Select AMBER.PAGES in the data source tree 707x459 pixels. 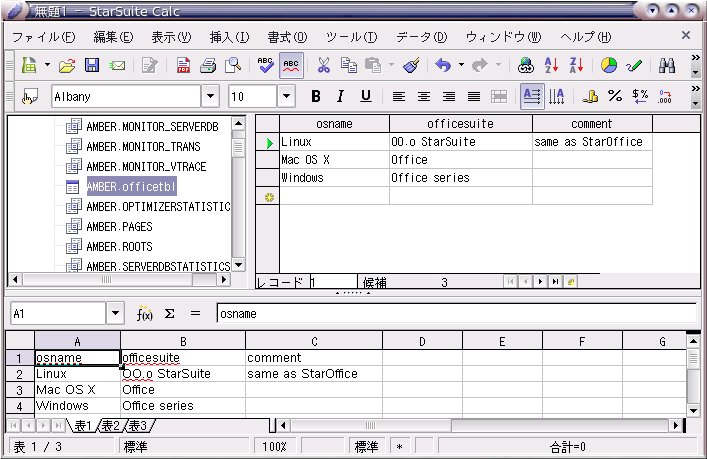pyautogui.click(x=119, y=226)
